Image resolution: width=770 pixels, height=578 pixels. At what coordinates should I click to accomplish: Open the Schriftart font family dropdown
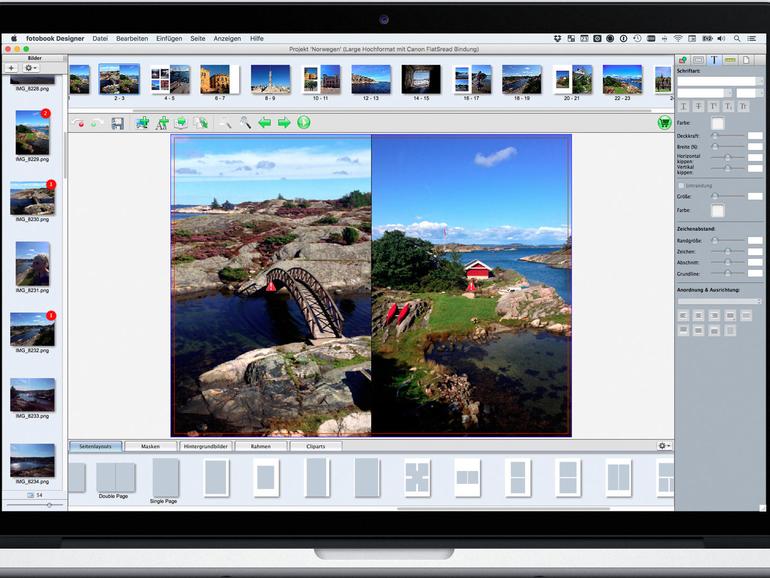click(x=720, y=81)
